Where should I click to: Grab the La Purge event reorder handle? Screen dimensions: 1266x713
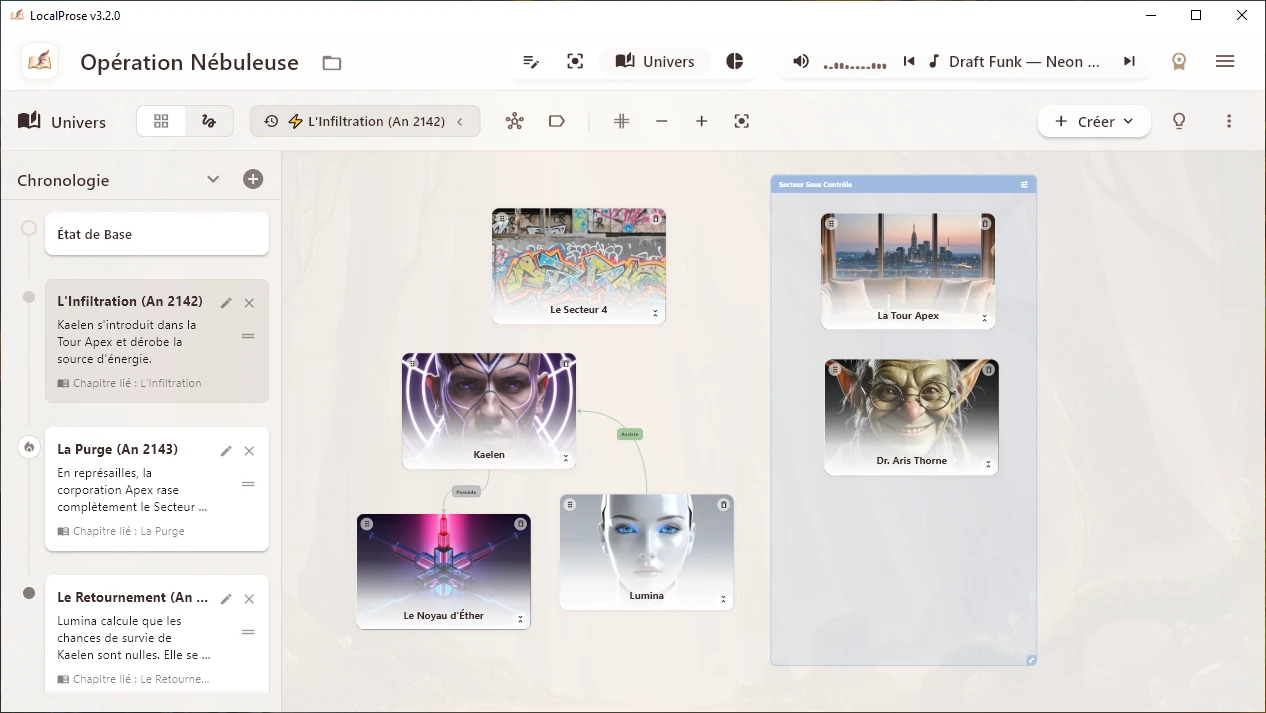pos(248,484)
